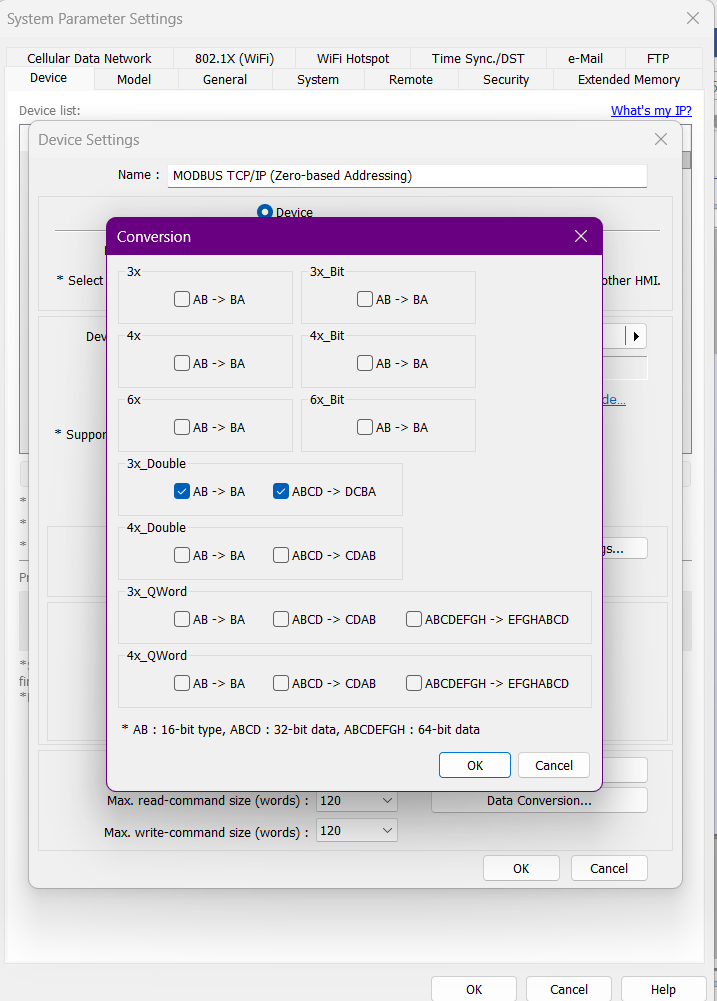717x1001 pixels.
Task: Click OK in the Conversion dialog
Action: pos(474,765)
